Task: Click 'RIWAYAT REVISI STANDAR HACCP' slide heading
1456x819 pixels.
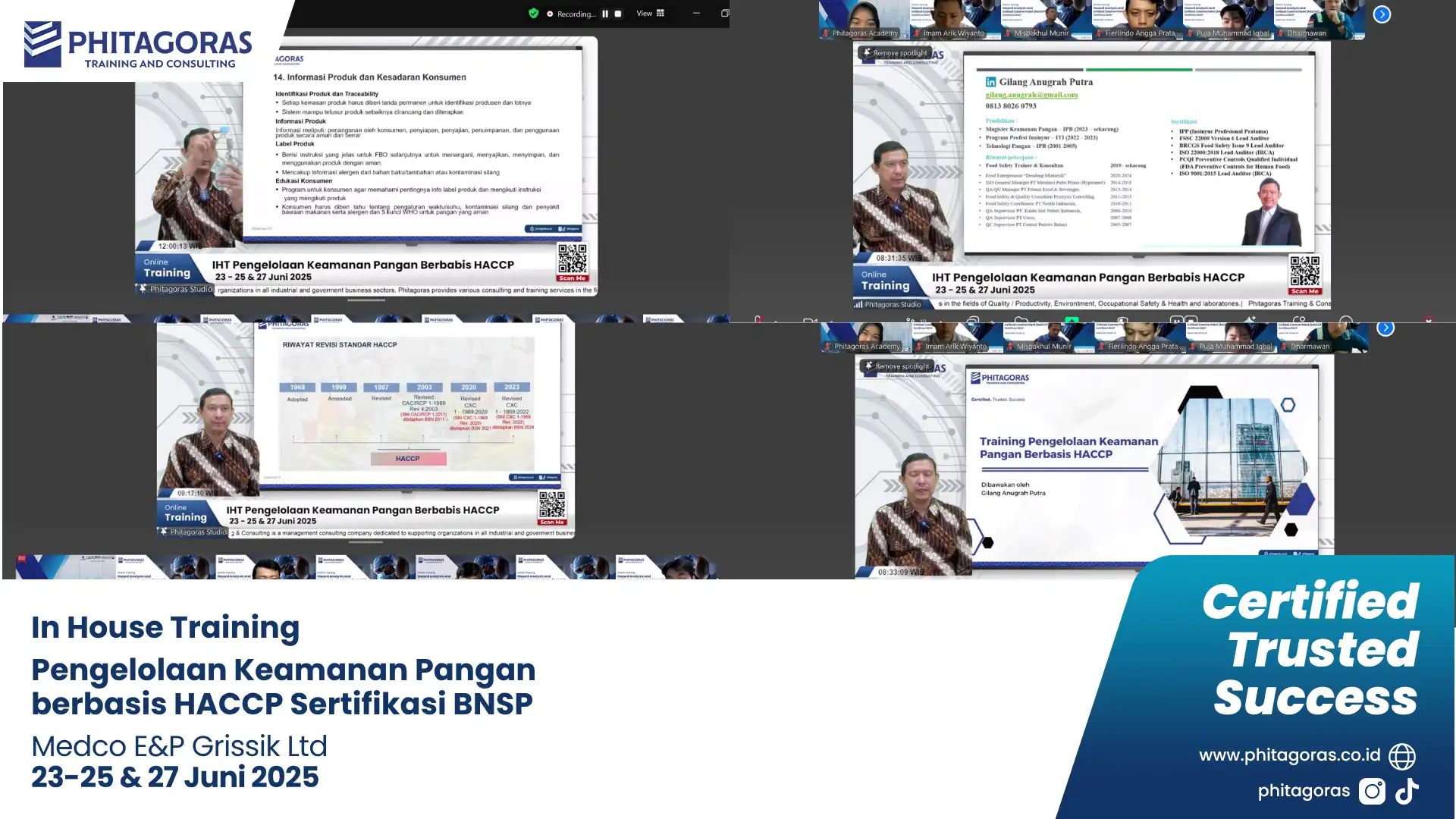Action: [x=340, y=345]
